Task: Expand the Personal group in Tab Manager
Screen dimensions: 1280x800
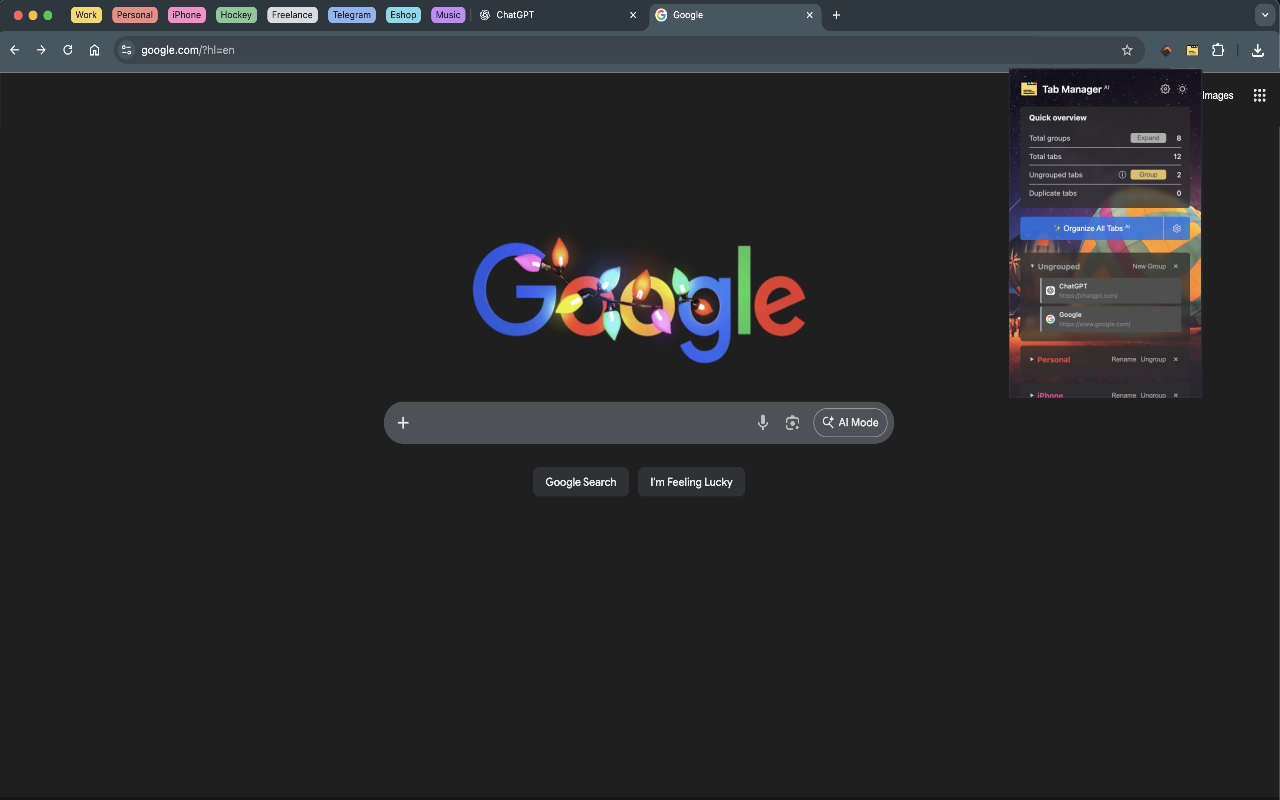Action: [1032, 359]
